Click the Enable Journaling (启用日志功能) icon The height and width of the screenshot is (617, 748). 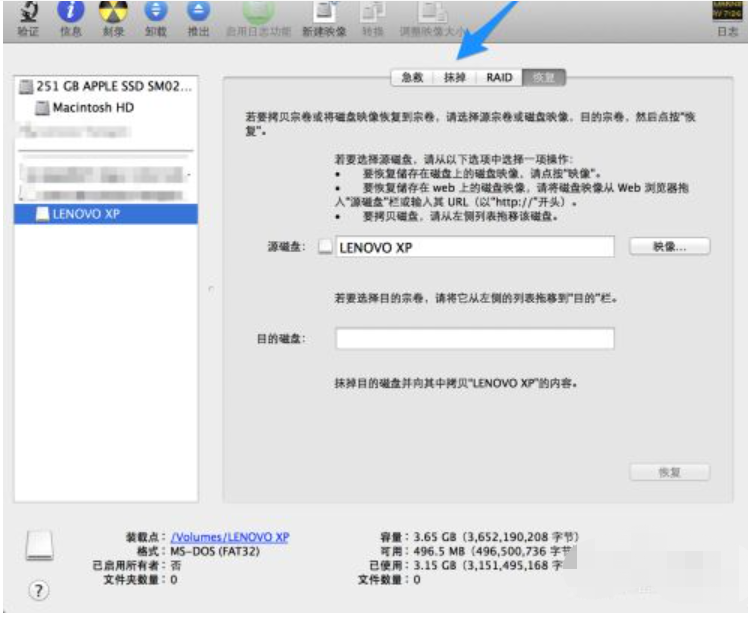coord(257,12)
